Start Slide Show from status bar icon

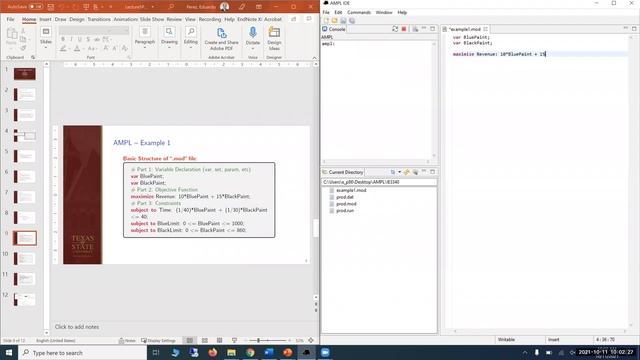coord(234,340)
